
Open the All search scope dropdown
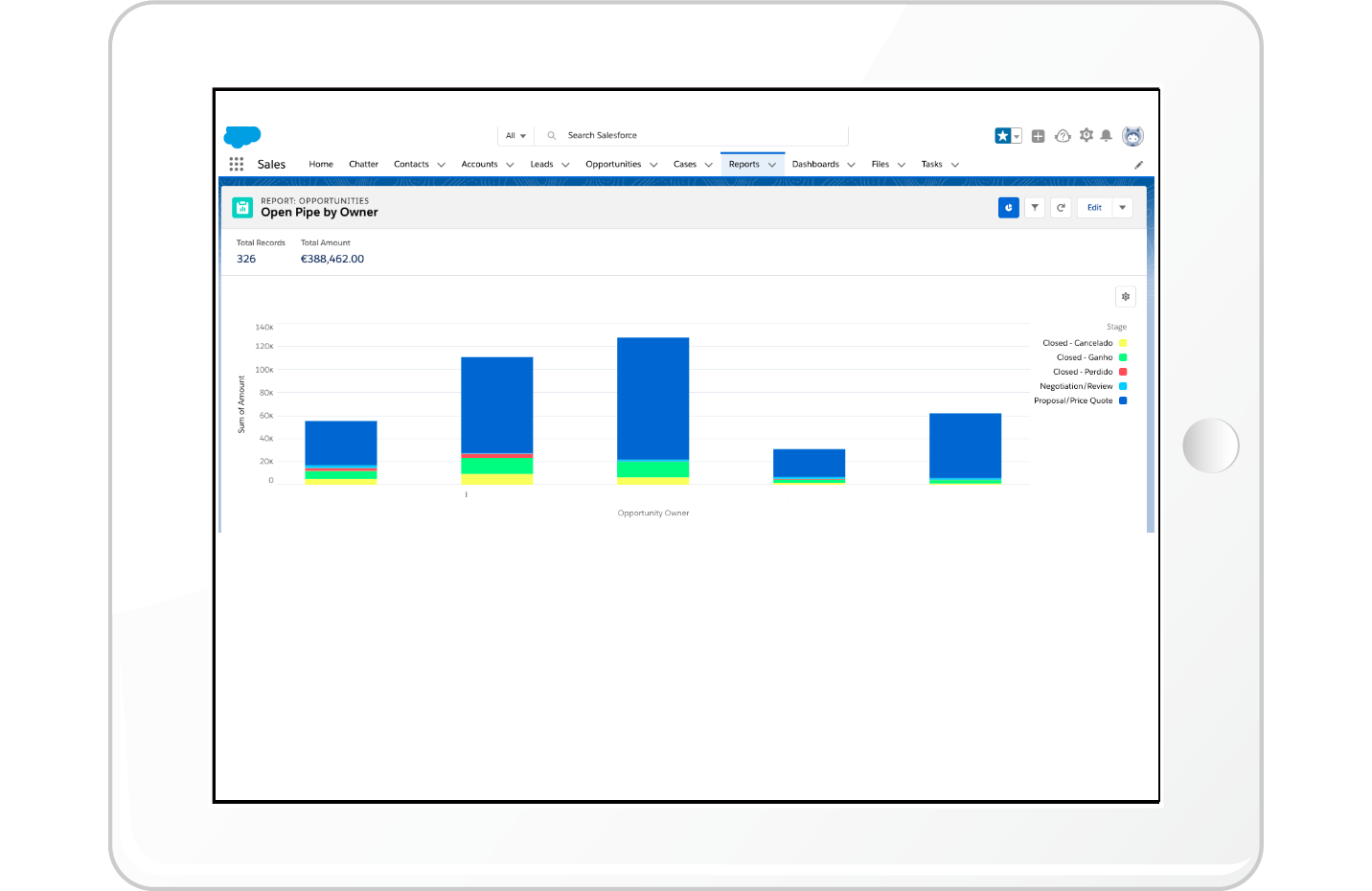click(515, 136)
